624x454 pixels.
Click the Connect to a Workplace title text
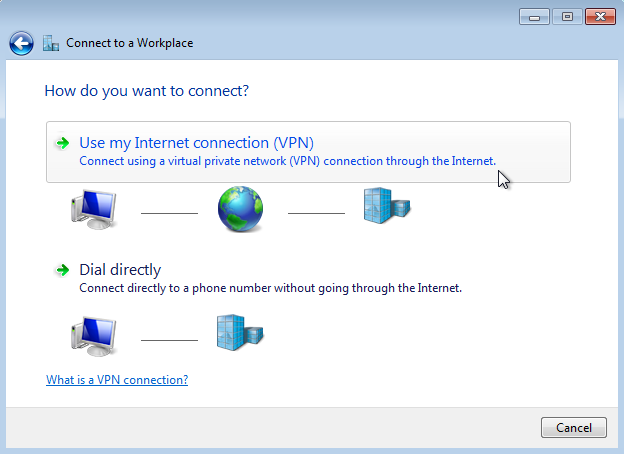(130, 43)
